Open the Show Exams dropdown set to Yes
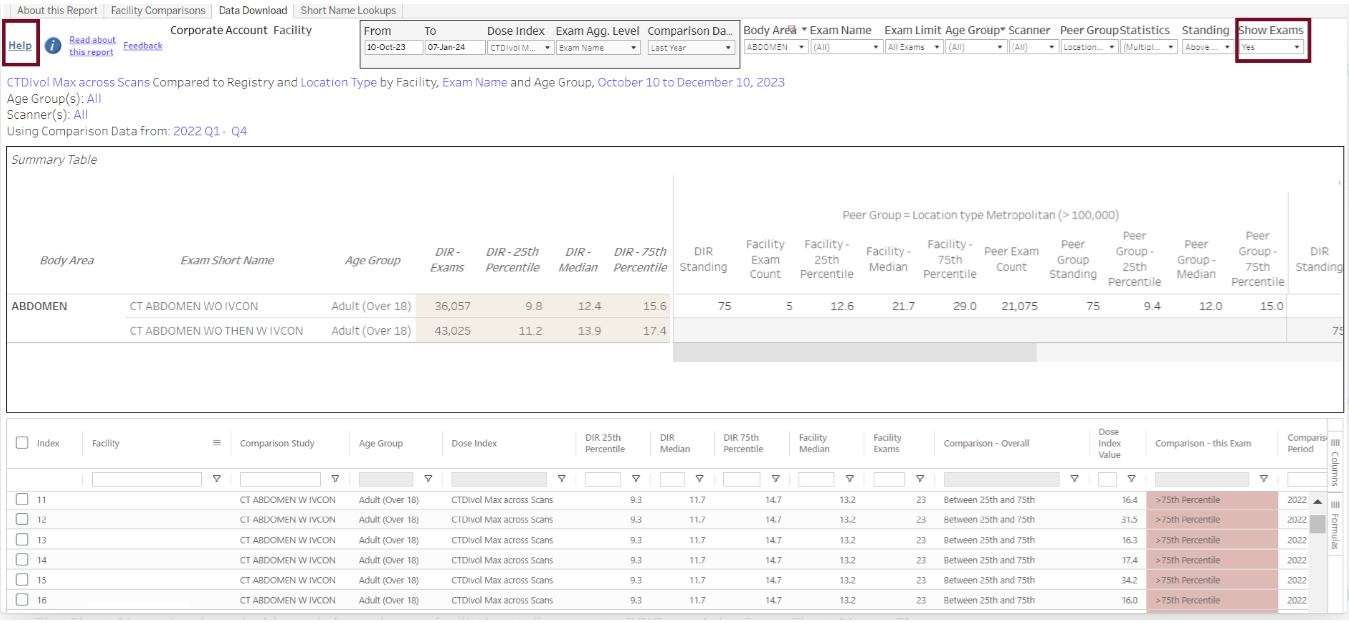 click(x=1271, y=47)
